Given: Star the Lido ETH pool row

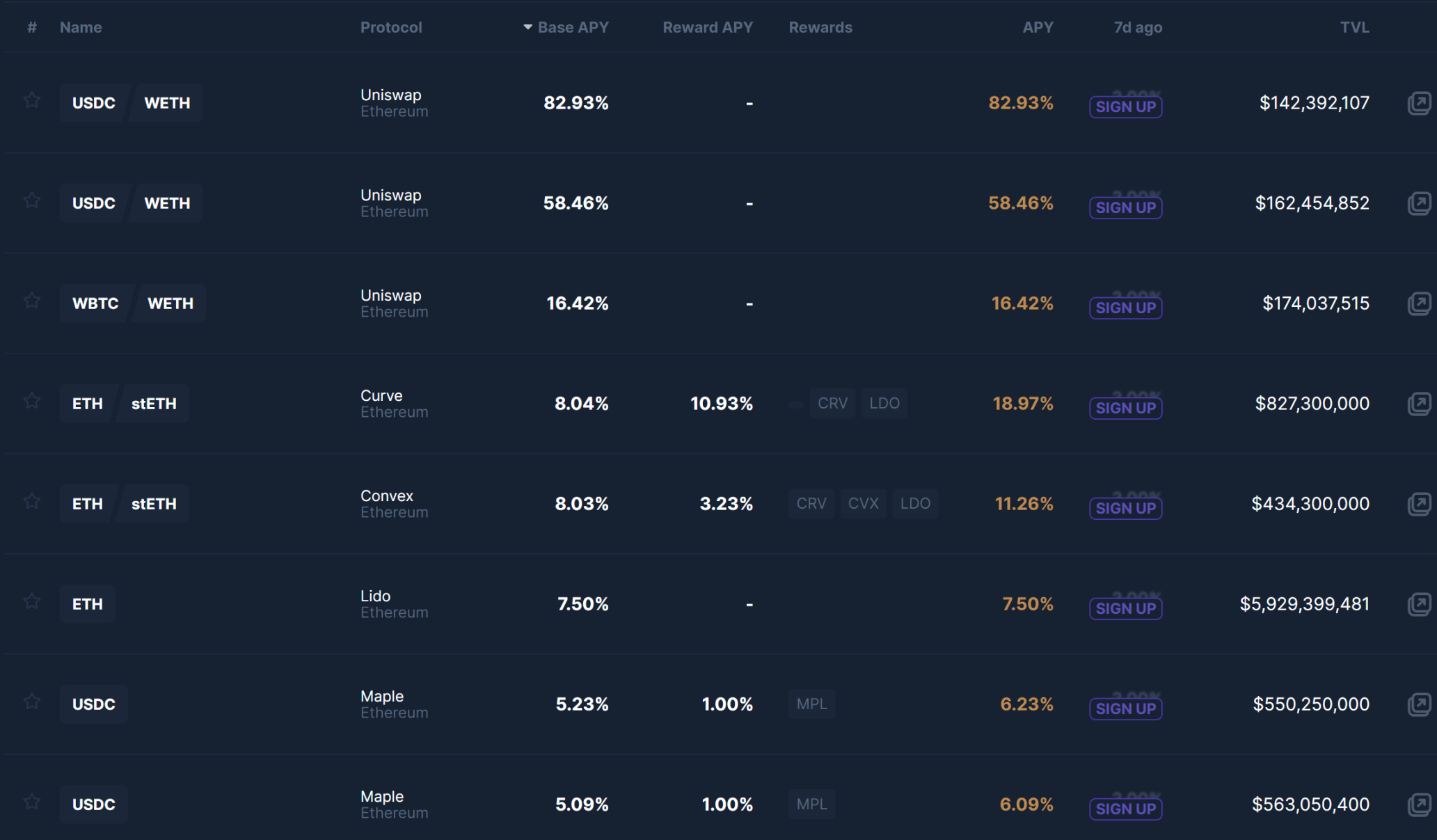Looking at the screenshot, I should tap(32, 601).
